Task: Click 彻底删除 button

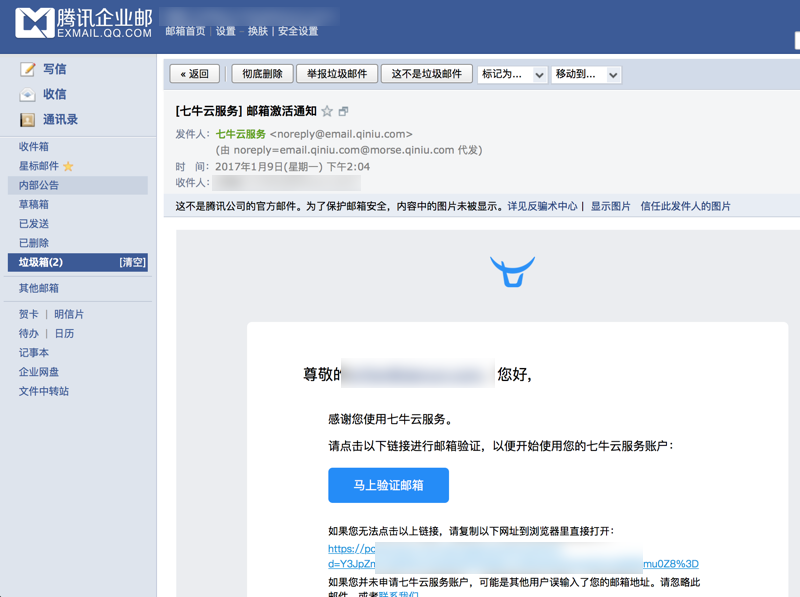Action: (x=262, y=74)
